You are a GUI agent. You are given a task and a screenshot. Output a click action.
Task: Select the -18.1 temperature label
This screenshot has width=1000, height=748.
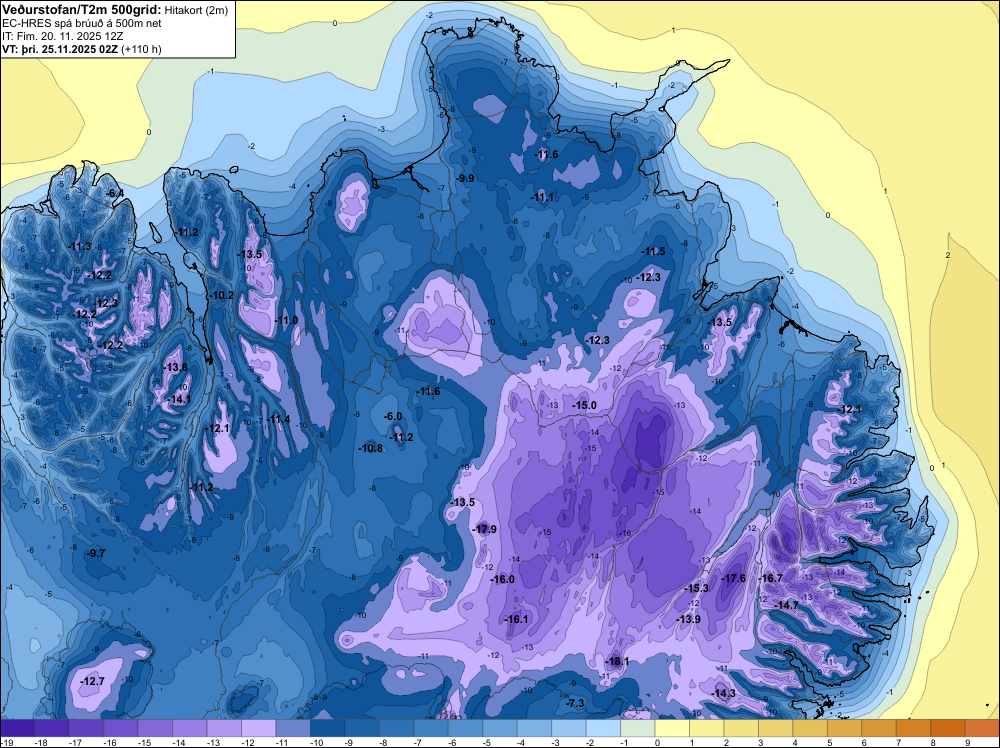coord(617,661)
